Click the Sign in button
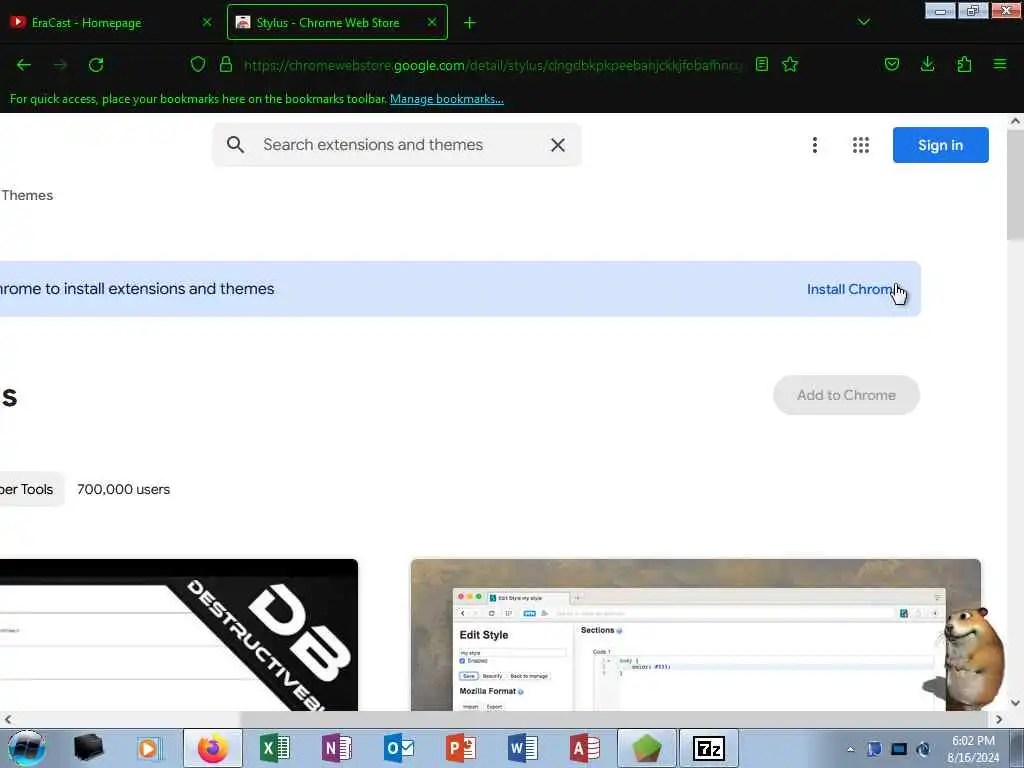The height and width of the screenshot is (768, 1024). (940, 145)
